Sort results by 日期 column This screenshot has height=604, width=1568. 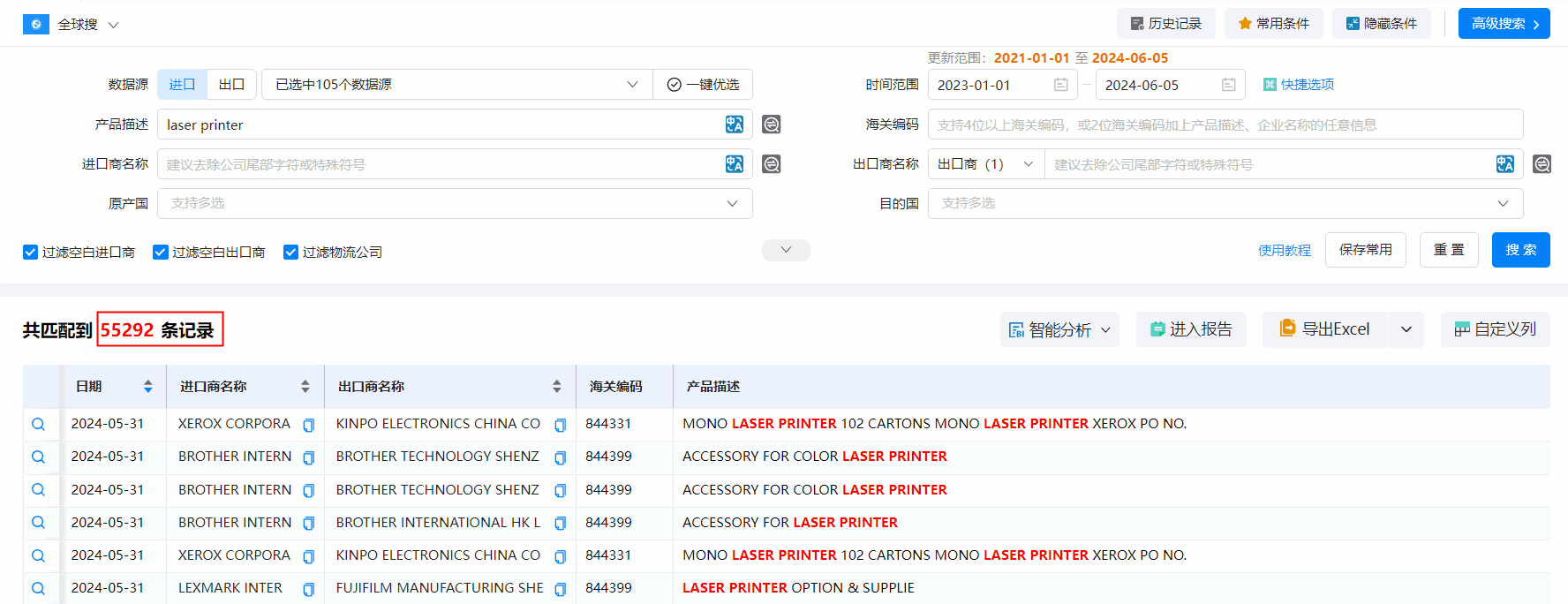147,387
